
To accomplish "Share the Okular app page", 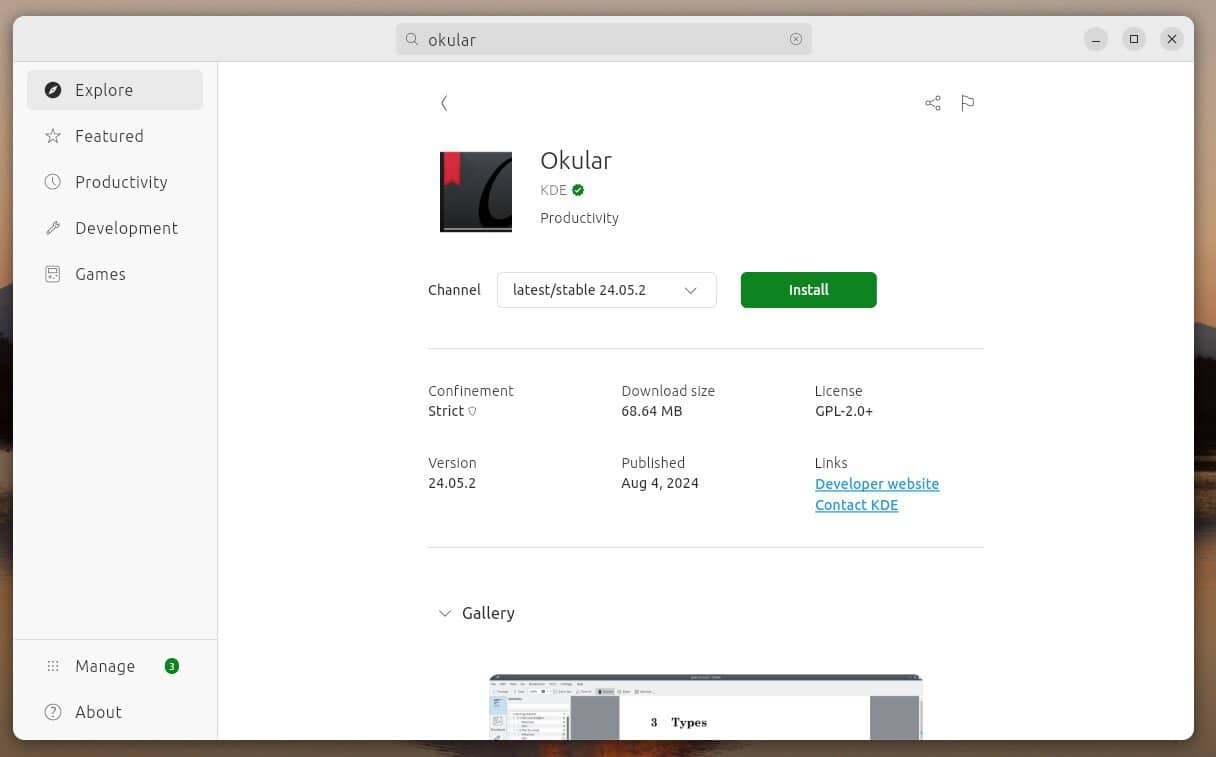I will [932, 103].
